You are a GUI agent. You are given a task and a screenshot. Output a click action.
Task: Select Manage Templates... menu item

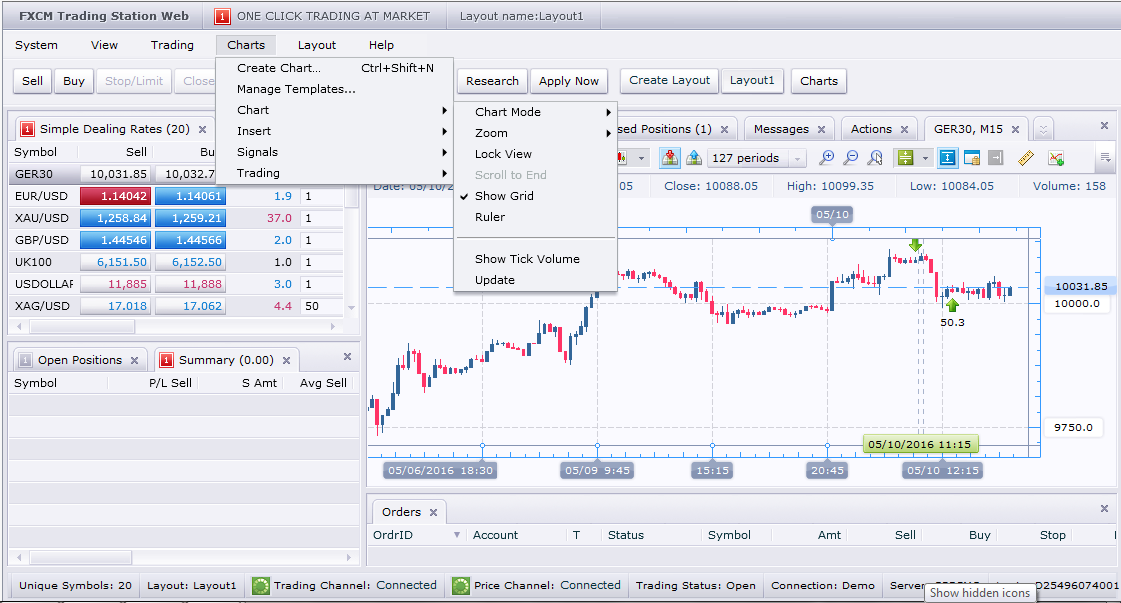(x=335, y=89)
